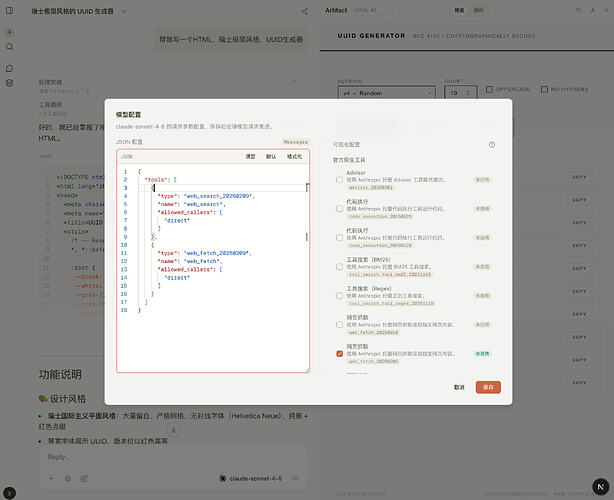Toggle UPPERCASE checkbox in artifact preview
This screenshot has width=614, height=500.
point(489,90)
